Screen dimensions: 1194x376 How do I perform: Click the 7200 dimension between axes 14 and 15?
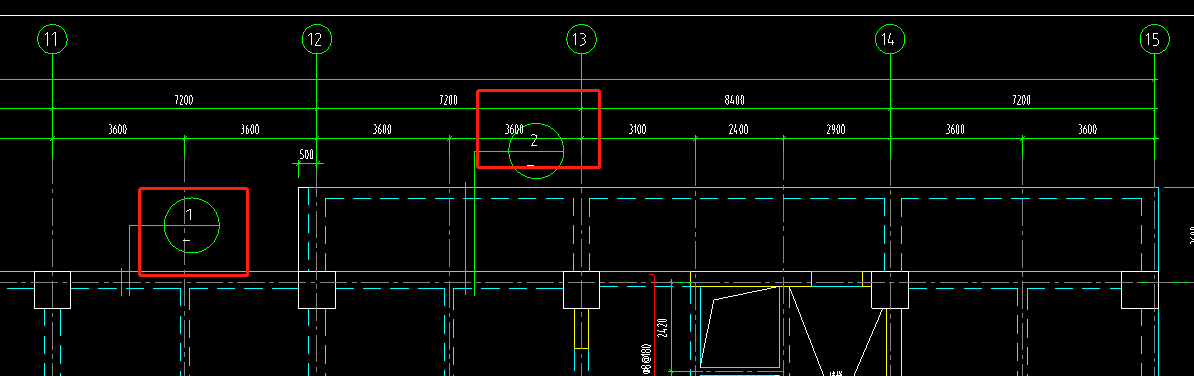point(1021,100)
